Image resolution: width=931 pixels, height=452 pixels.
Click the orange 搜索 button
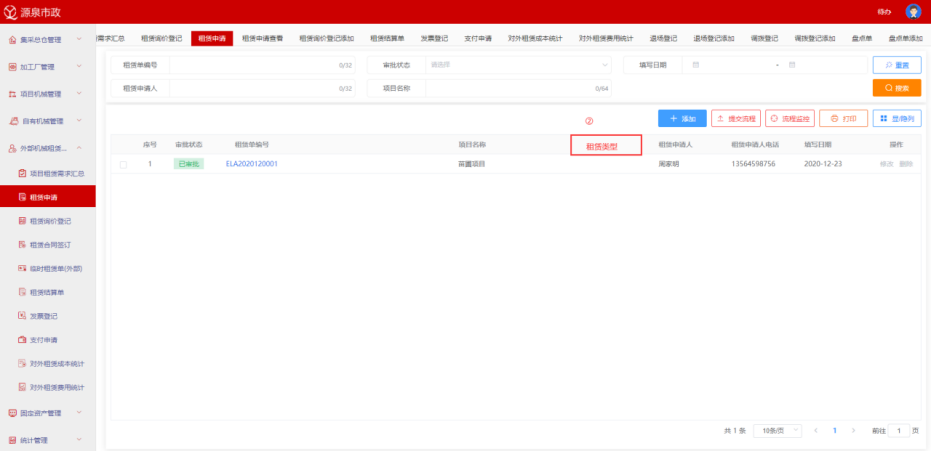[x=896, y=88]
